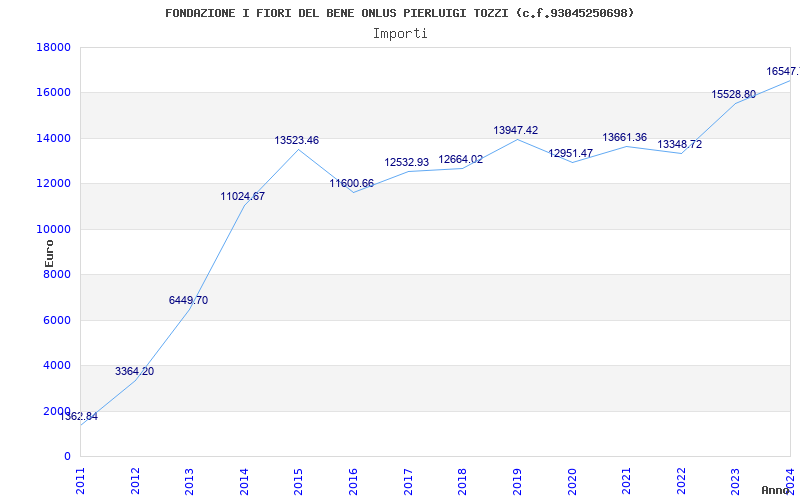
Task: Select the 15528.80 data label
Action: click(x=734, y=94)
